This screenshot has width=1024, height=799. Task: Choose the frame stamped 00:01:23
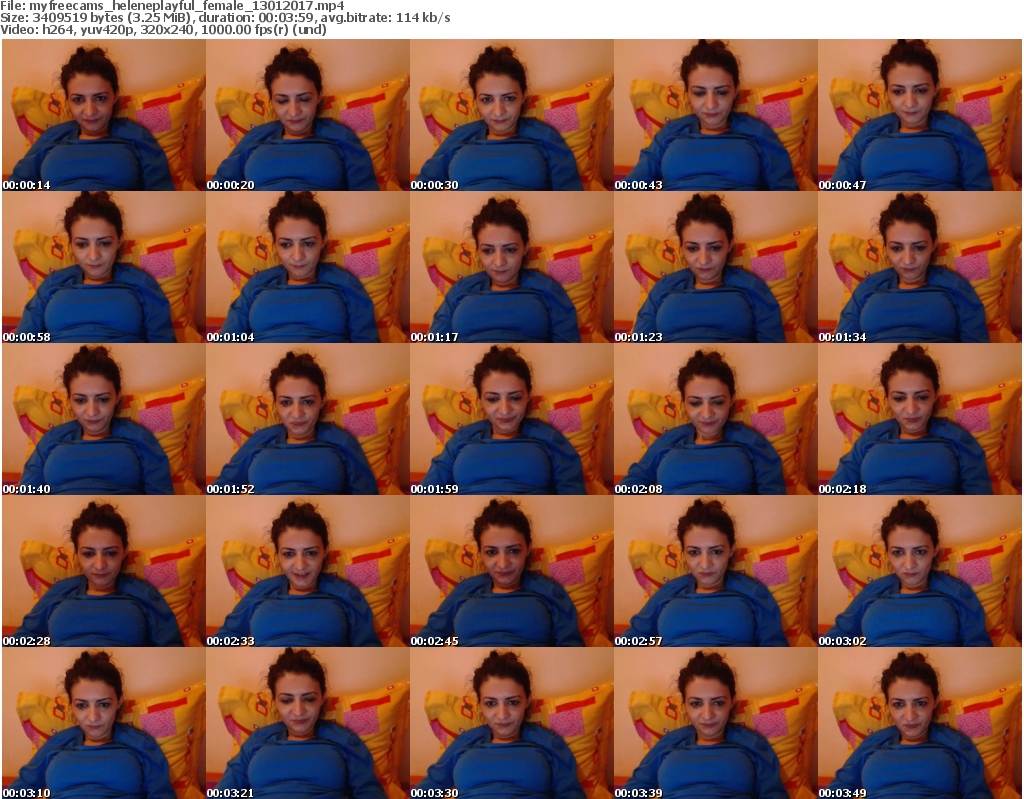(716, 267)
